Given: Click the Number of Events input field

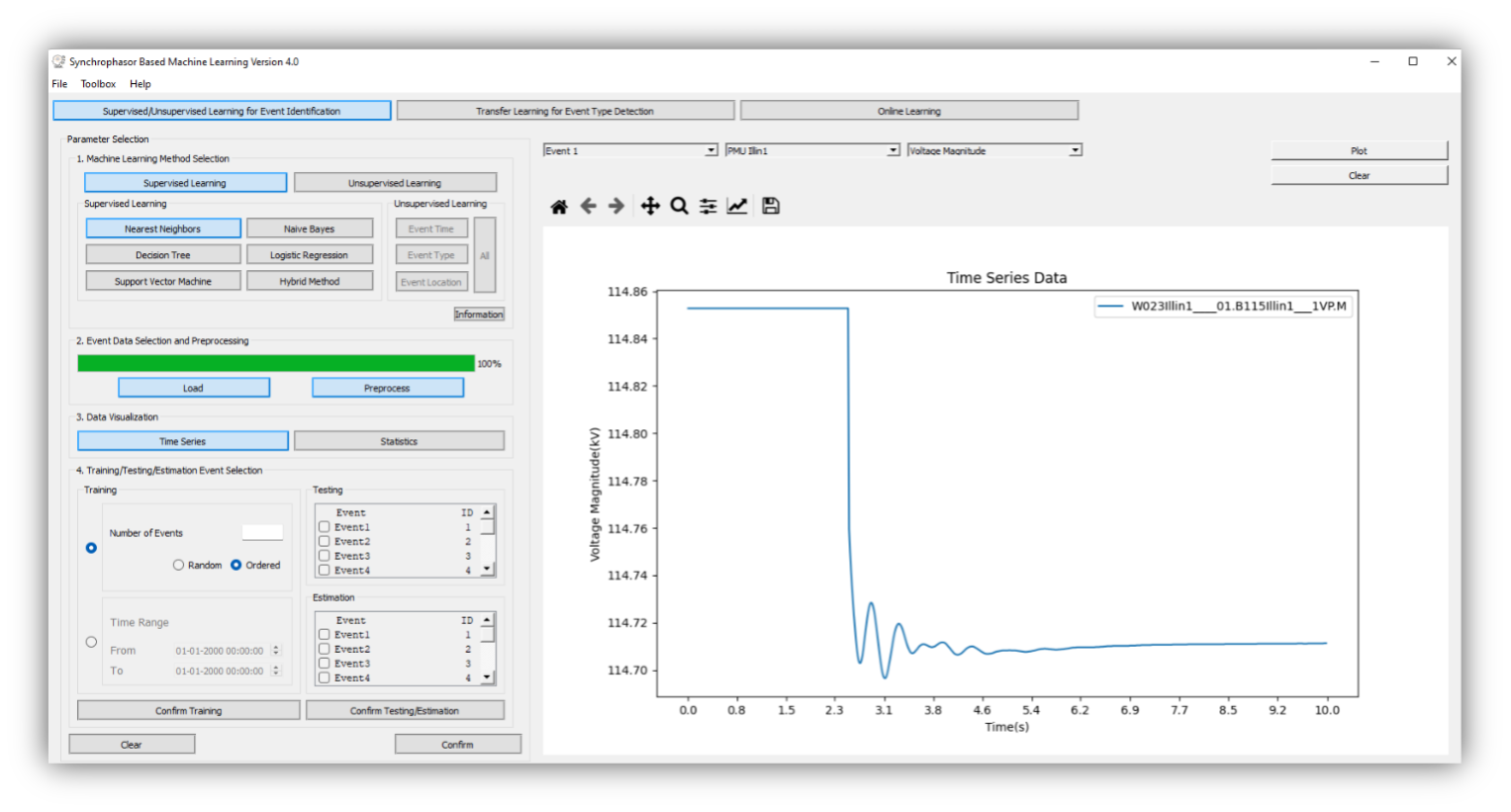Looking at the screenshot, I should (262, 533).
